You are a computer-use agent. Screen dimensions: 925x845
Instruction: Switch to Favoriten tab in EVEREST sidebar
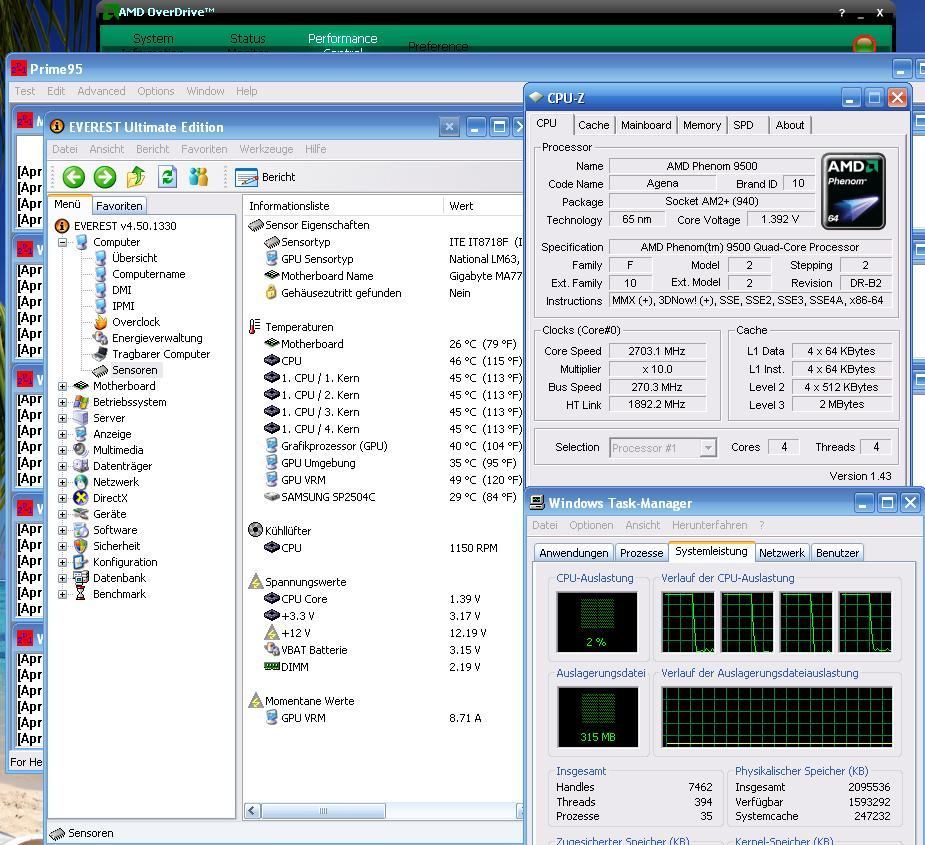click(x=119, y=206)
